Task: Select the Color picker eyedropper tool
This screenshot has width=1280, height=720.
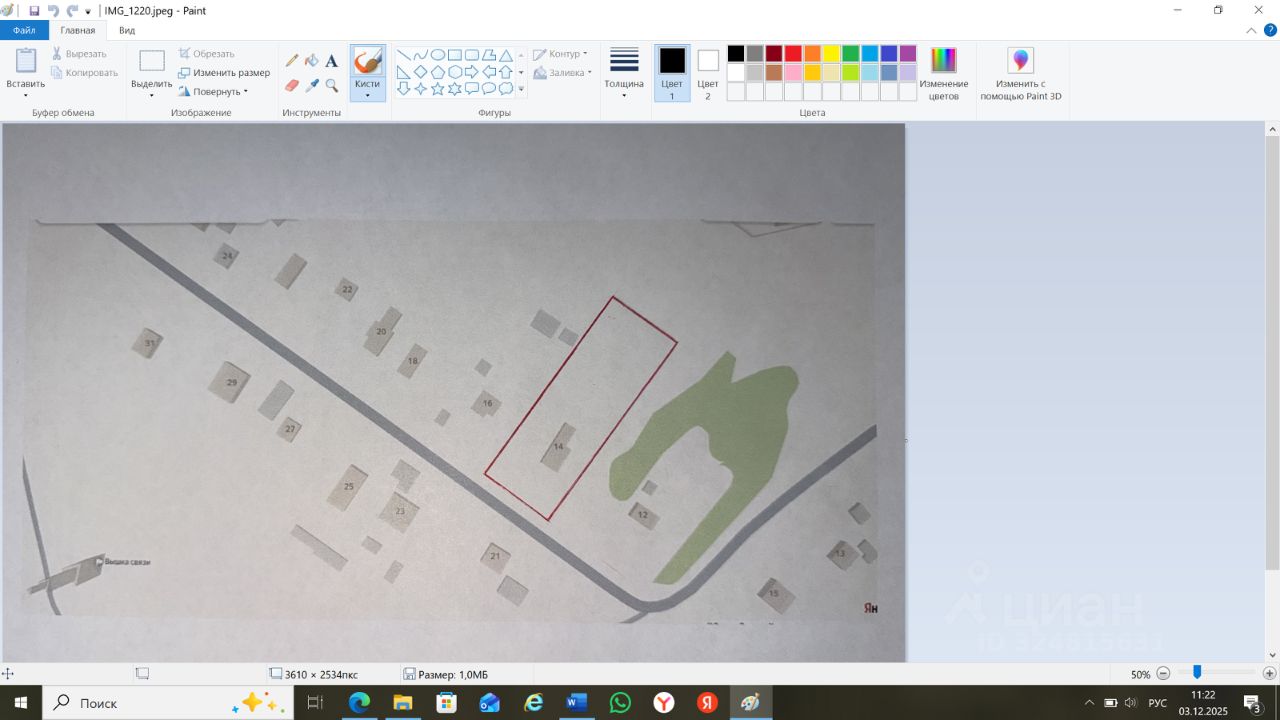Action: pos(312,86)
